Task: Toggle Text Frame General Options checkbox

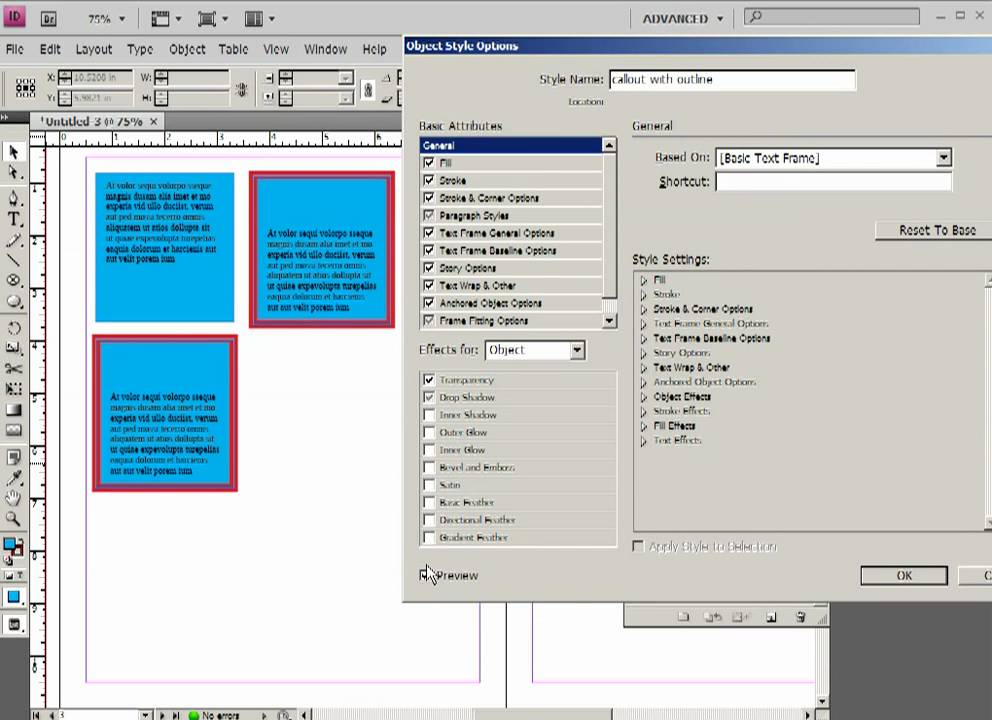Action: pyautogui.click(x=429, y=233)
